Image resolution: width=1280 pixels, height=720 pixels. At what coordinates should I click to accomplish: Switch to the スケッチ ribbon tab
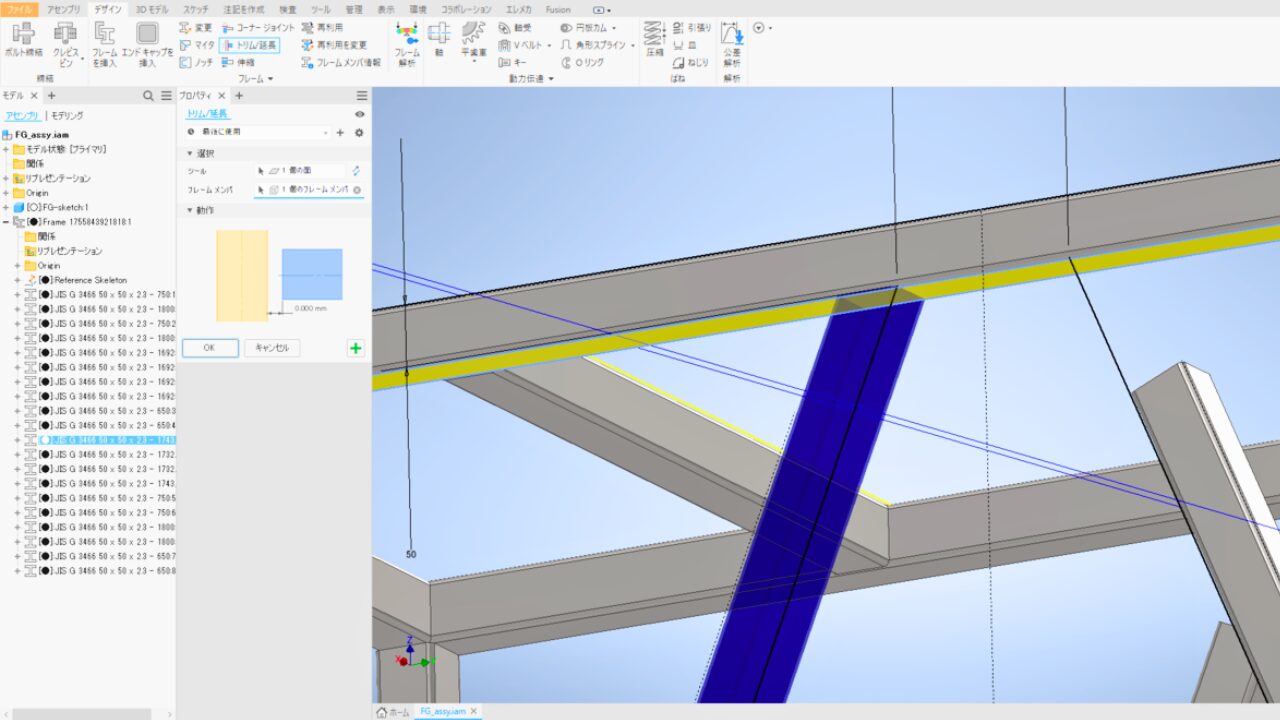[196, 9]
